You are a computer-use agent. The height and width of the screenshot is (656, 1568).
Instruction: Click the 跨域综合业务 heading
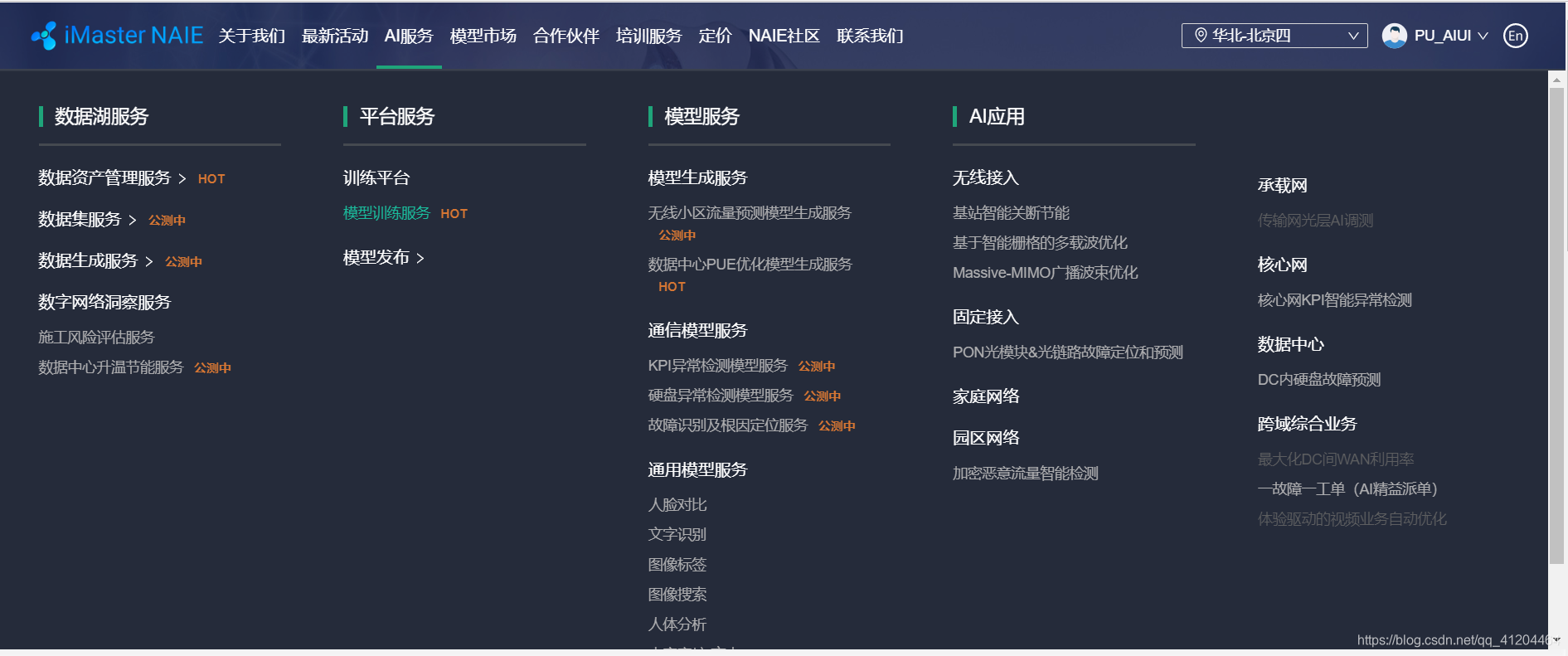pyautogui.click(x=1307, y=424)
